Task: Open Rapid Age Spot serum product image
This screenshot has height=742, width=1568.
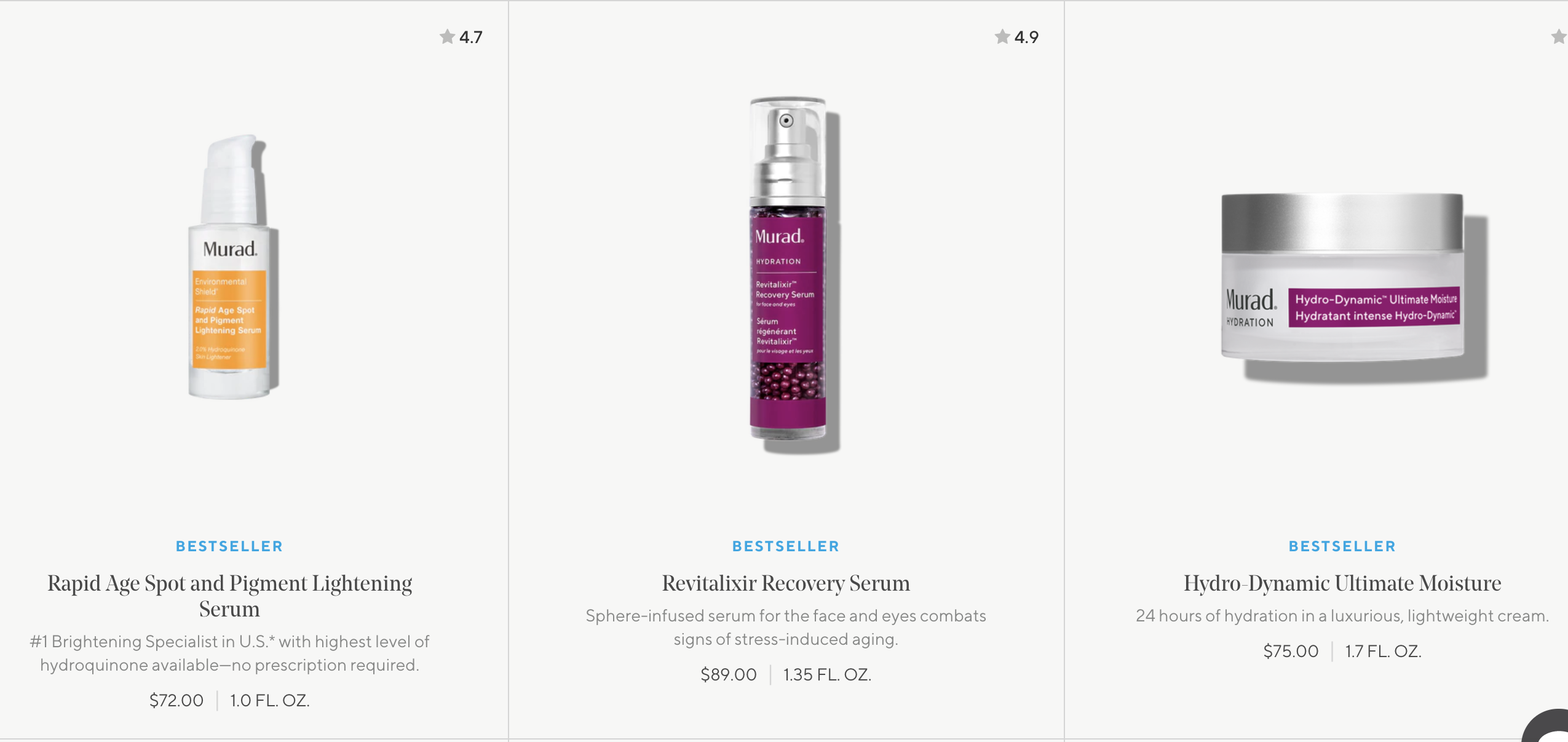Action: click(x=232, y=267)
